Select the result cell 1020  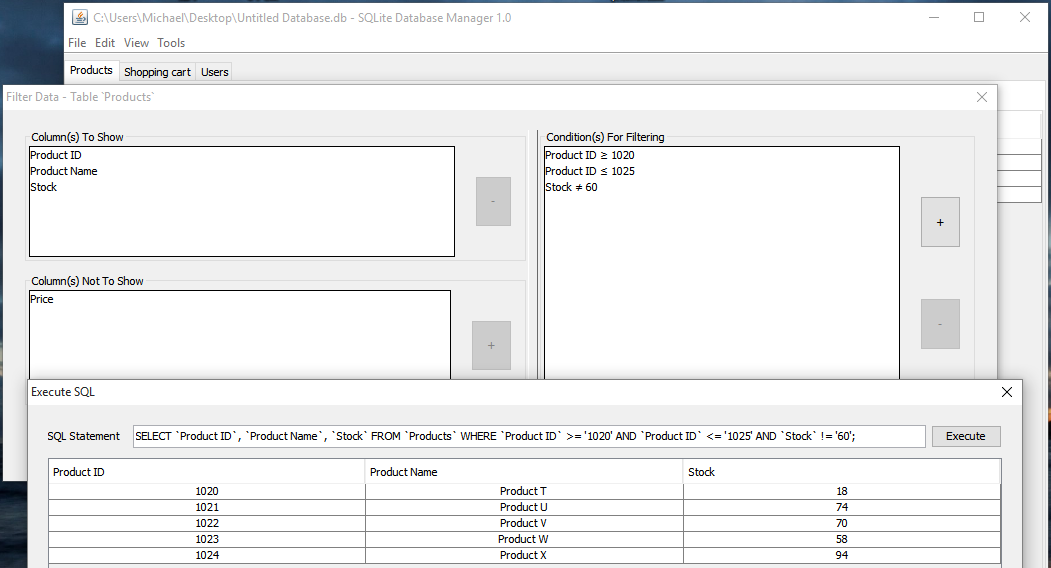click(206, 491)
